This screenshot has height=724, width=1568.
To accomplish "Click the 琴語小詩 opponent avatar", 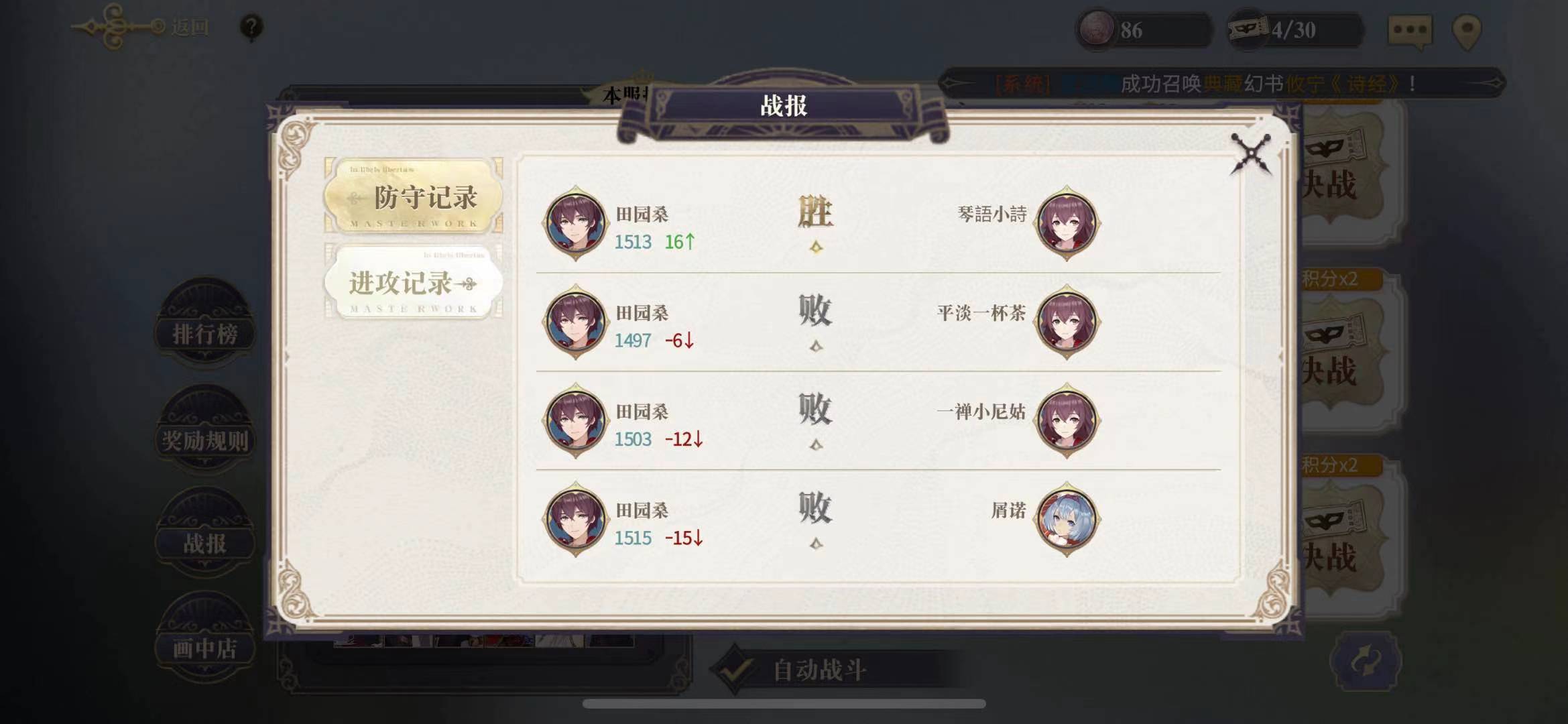I will pyautogui.click(x=1067, y=223).
